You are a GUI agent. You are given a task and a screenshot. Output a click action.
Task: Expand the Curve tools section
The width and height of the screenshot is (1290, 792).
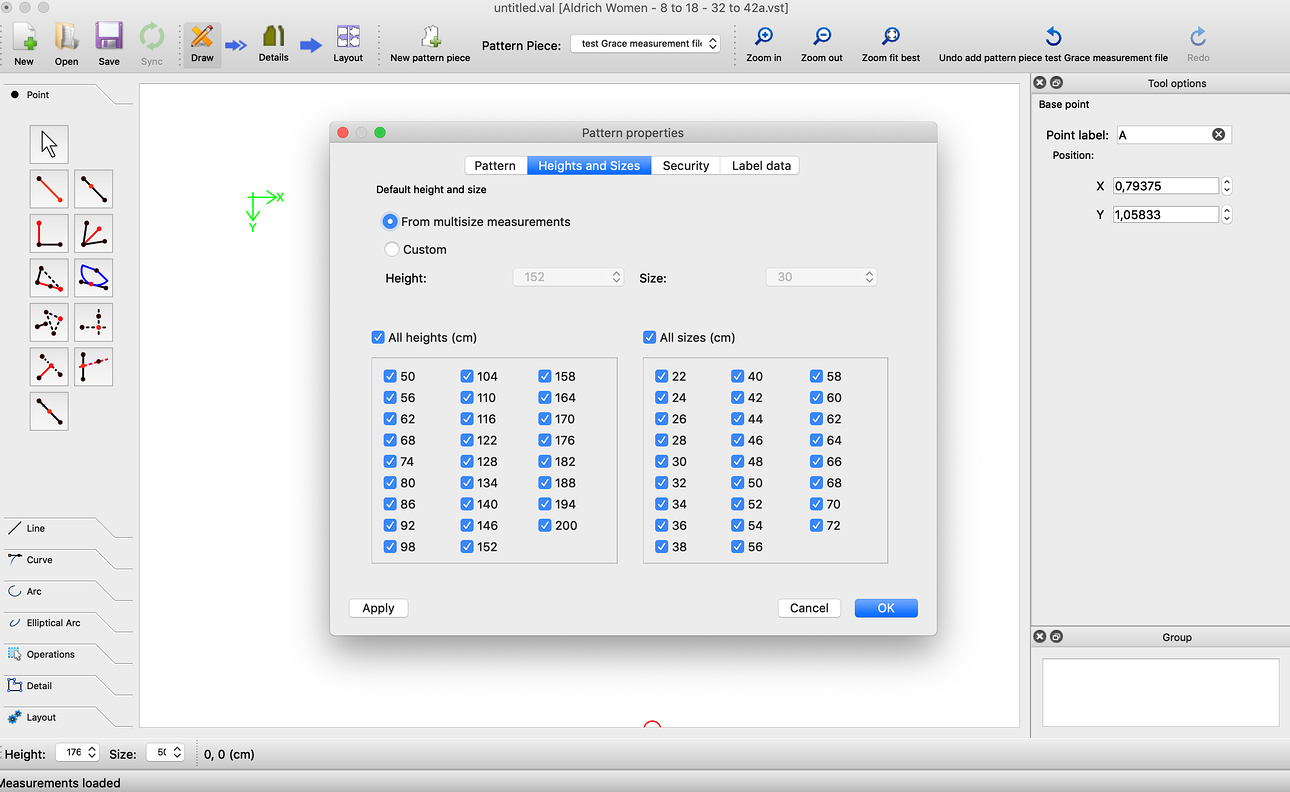click(x=40, y=560)
